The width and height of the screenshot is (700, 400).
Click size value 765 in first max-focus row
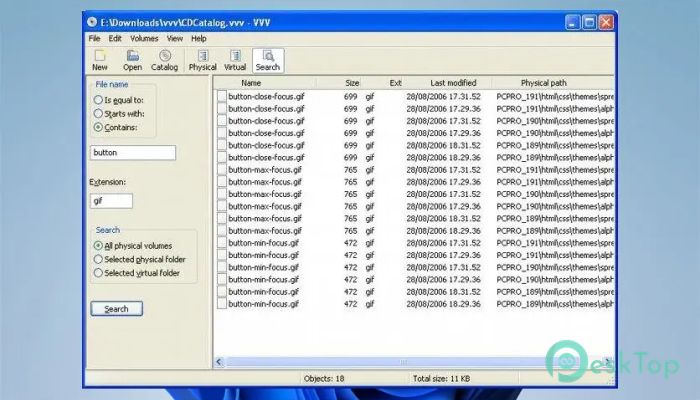coord(350,170)
